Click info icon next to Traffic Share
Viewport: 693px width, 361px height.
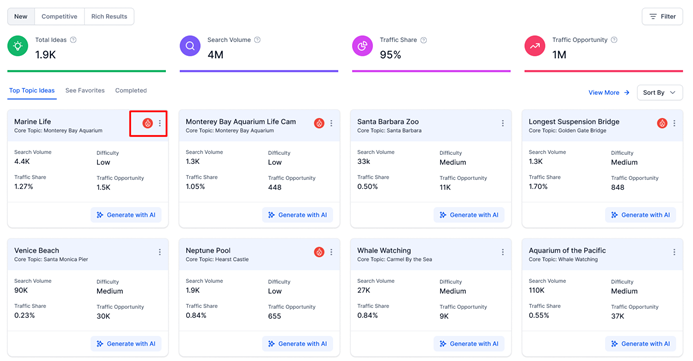click(x=423, y=40)
